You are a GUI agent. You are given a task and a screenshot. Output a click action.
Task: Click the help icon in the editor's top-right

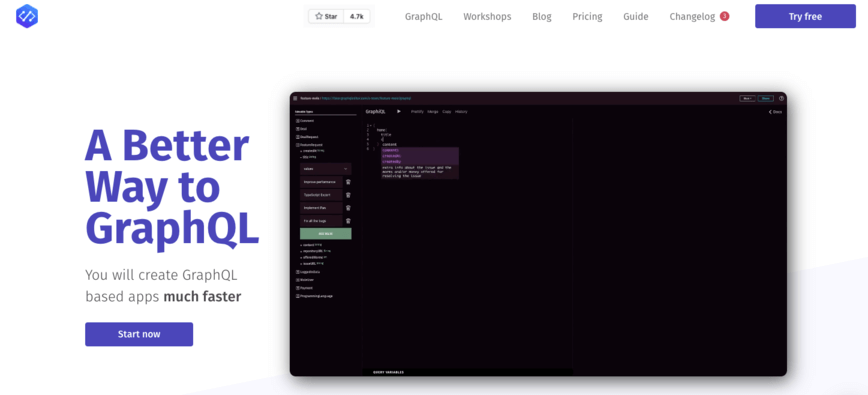781,98
